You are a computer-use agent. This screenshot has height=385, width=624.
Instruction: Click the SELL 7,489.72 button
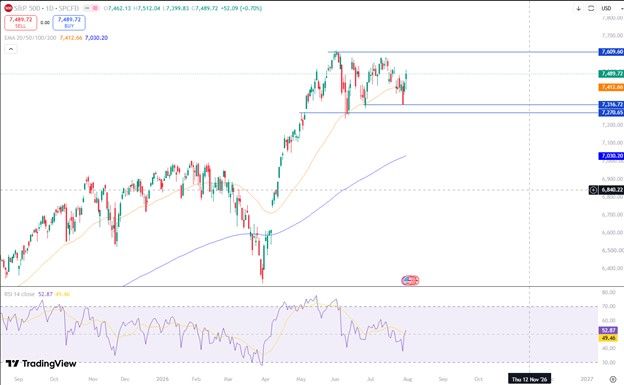click(21, 23)
